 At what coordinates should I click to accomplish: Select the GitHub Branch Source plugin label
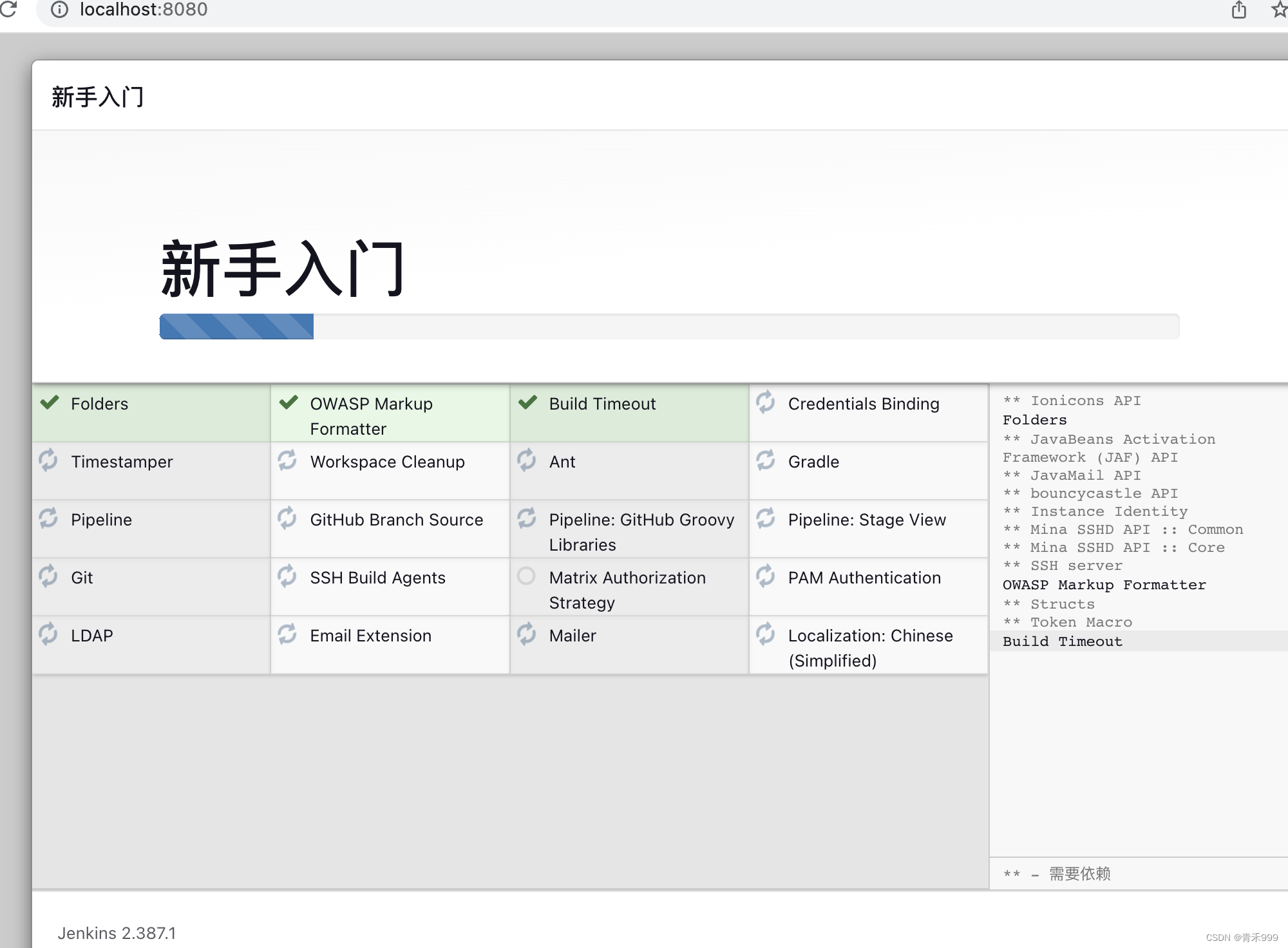coord(396,520)
